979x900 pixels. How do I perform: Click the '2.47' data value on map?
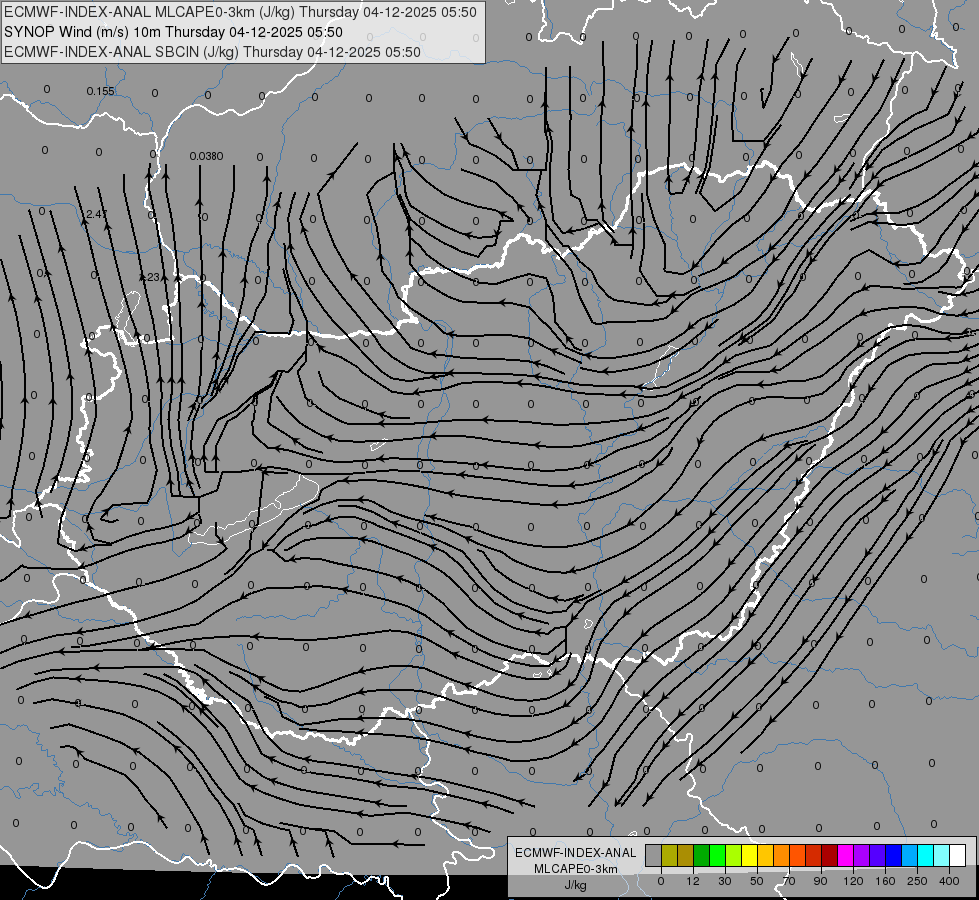pos(97,214)
